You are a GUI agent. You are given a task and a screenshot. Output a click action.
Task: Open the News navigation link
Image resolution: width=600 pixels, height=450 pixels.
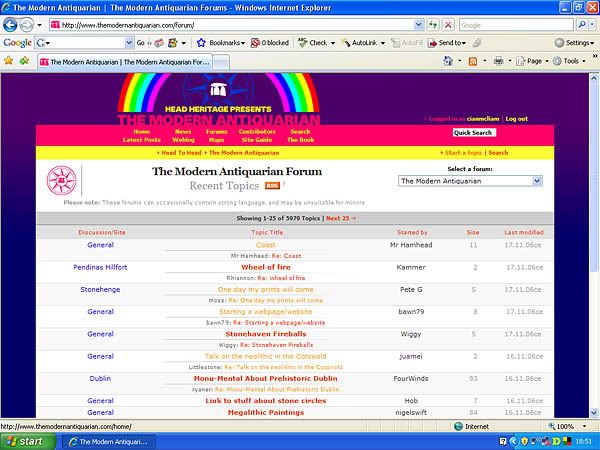183,132
